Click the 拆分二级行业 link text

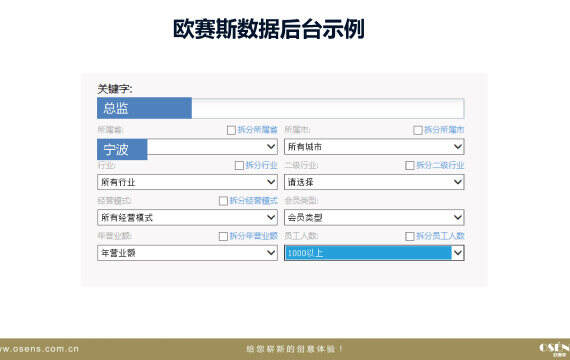(x=440, y=165)
